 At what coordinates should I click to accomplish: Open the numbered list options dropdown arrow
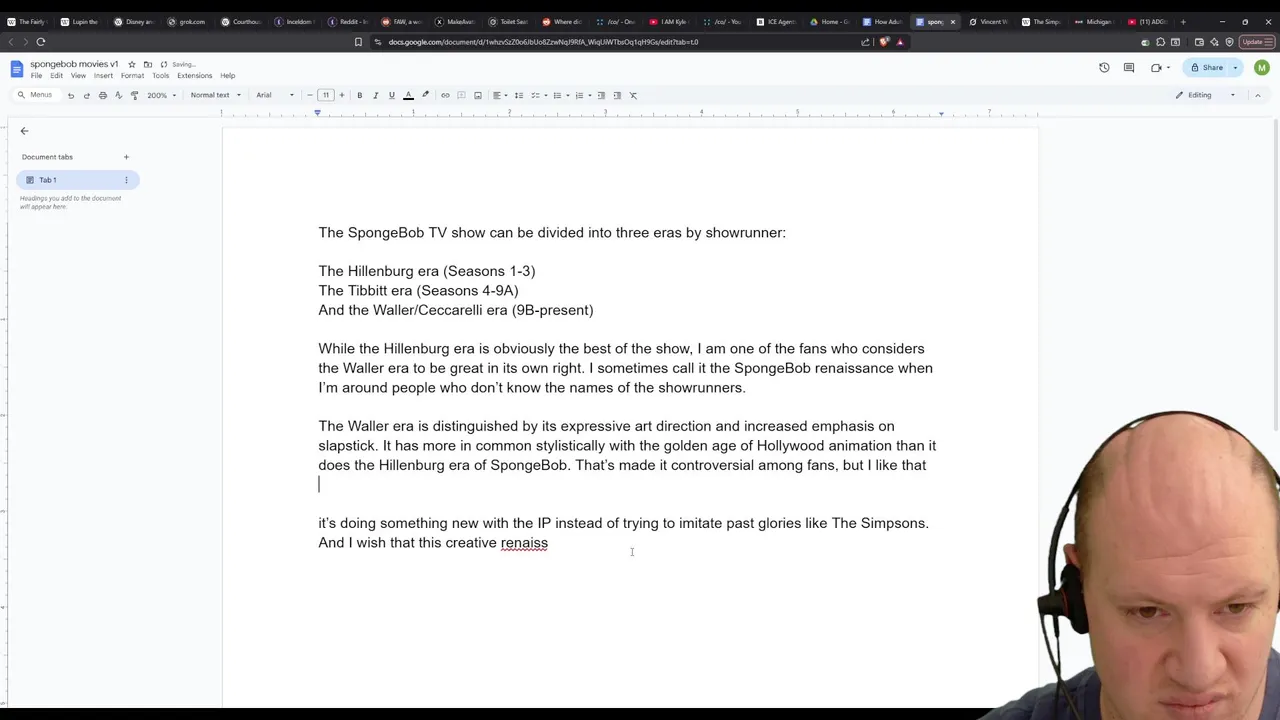(x=588, y=95)
